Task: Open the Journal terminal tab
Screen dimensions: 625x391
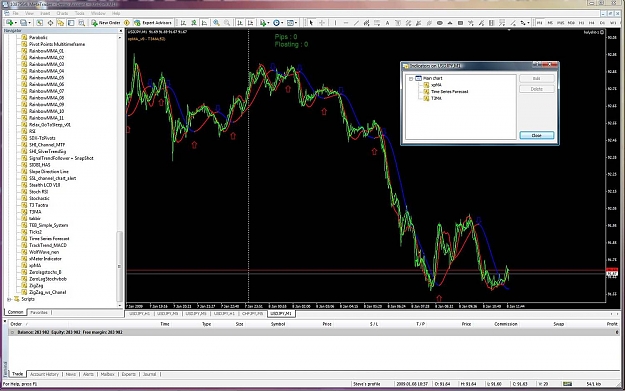Action: [149, 374]
